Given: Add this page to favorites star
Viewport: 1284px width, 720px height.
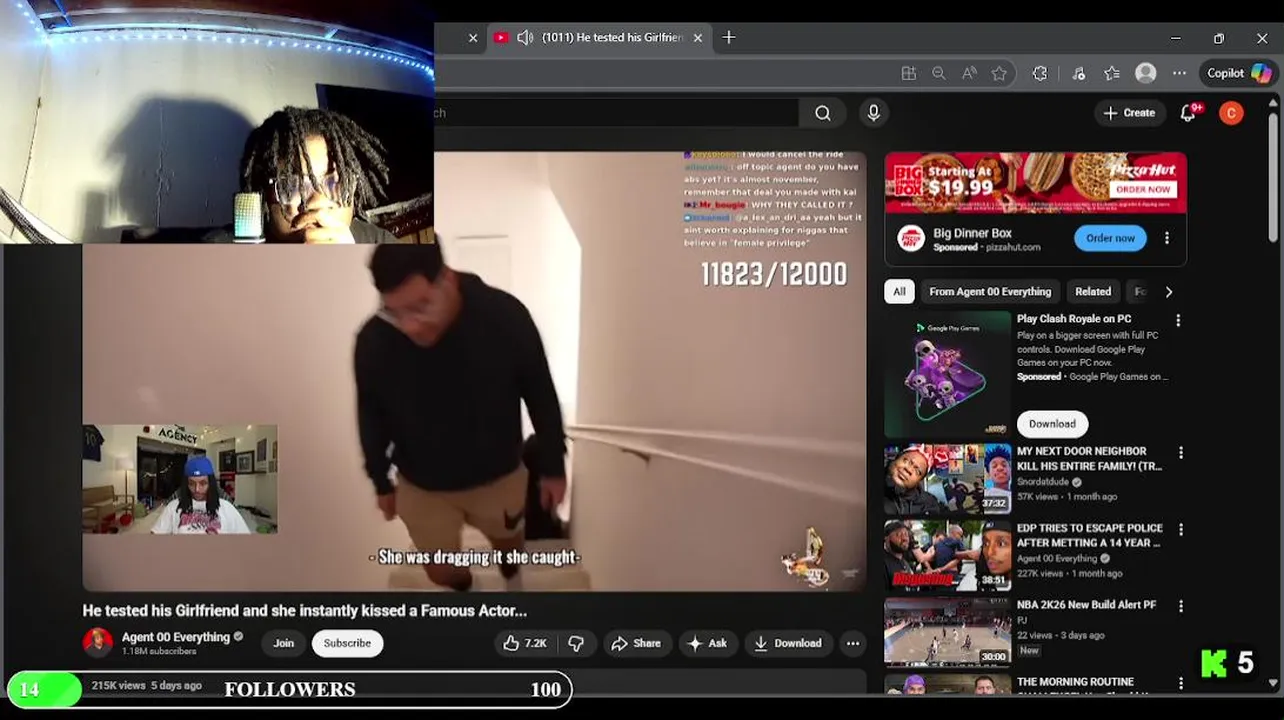Looking at the screenshot, I should click(x=999, y=73).
